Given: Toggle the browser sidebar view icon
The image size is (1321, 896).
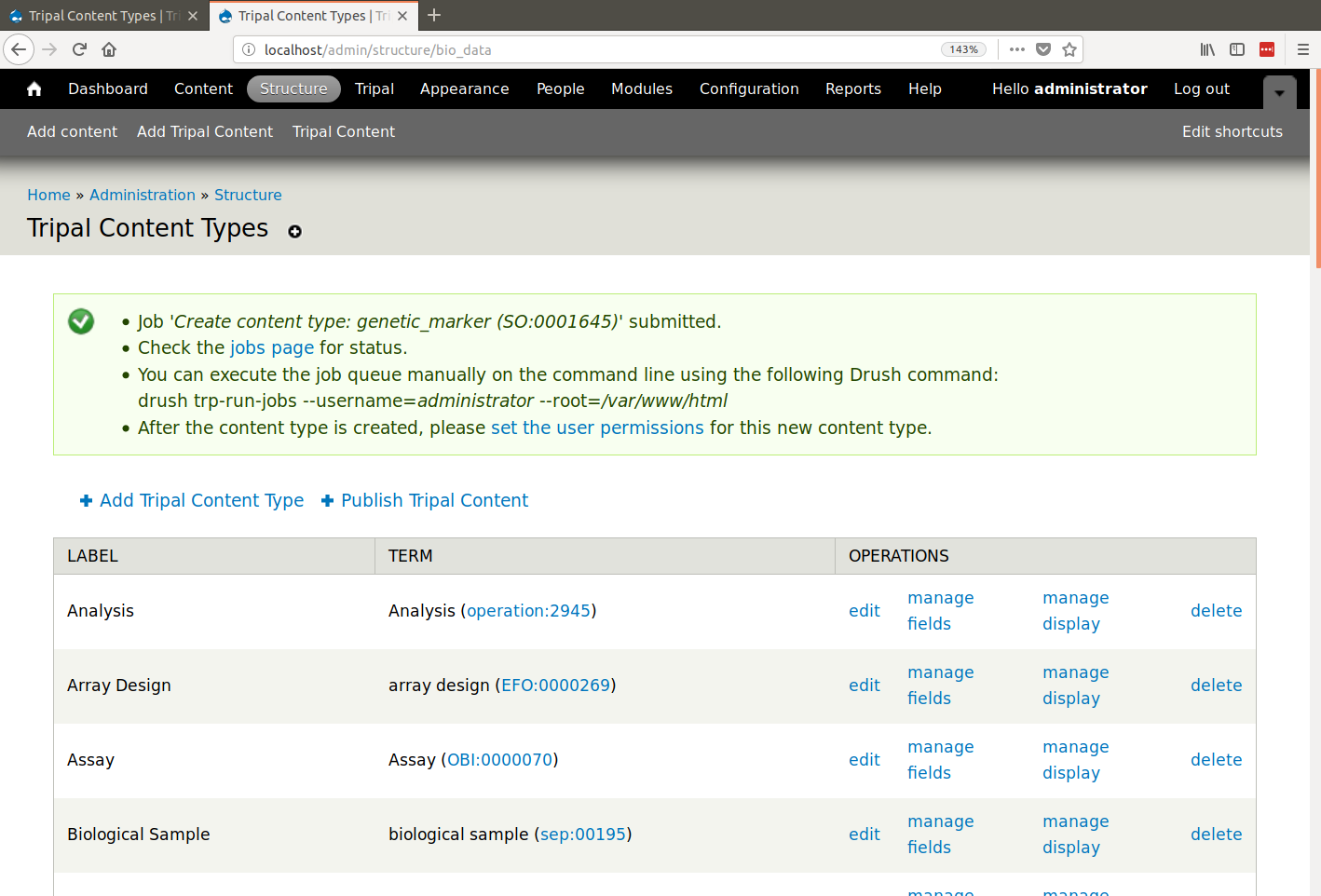Looking at the screenshot, I should [x=1237, y=49].
